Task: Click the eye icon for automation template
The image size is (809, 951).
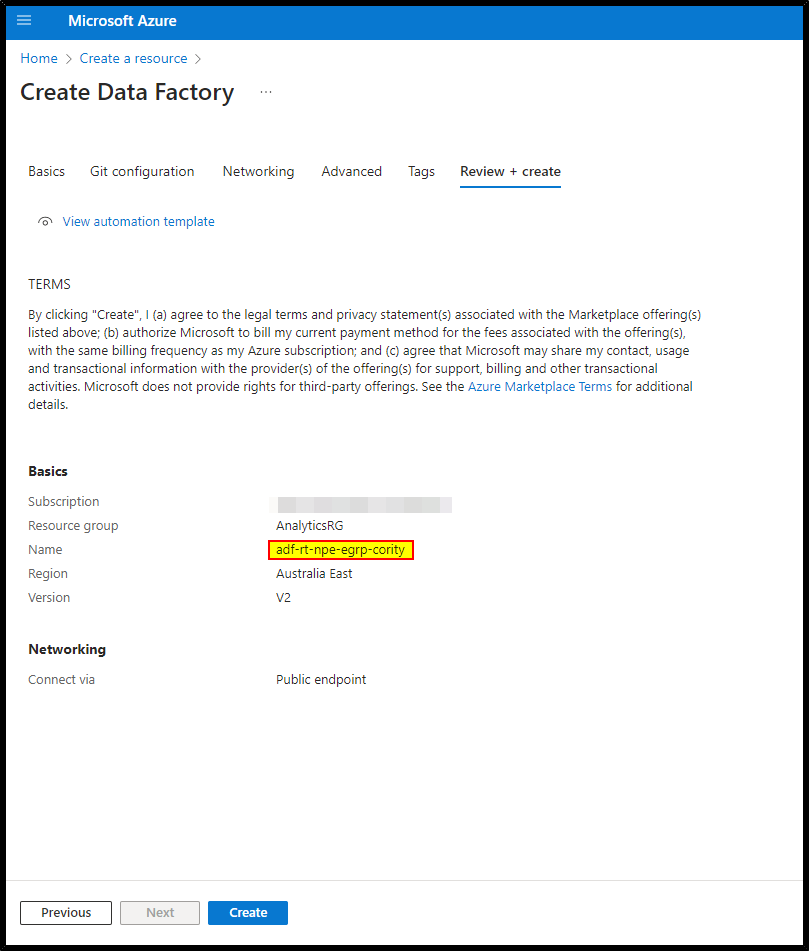Action: 45,221
